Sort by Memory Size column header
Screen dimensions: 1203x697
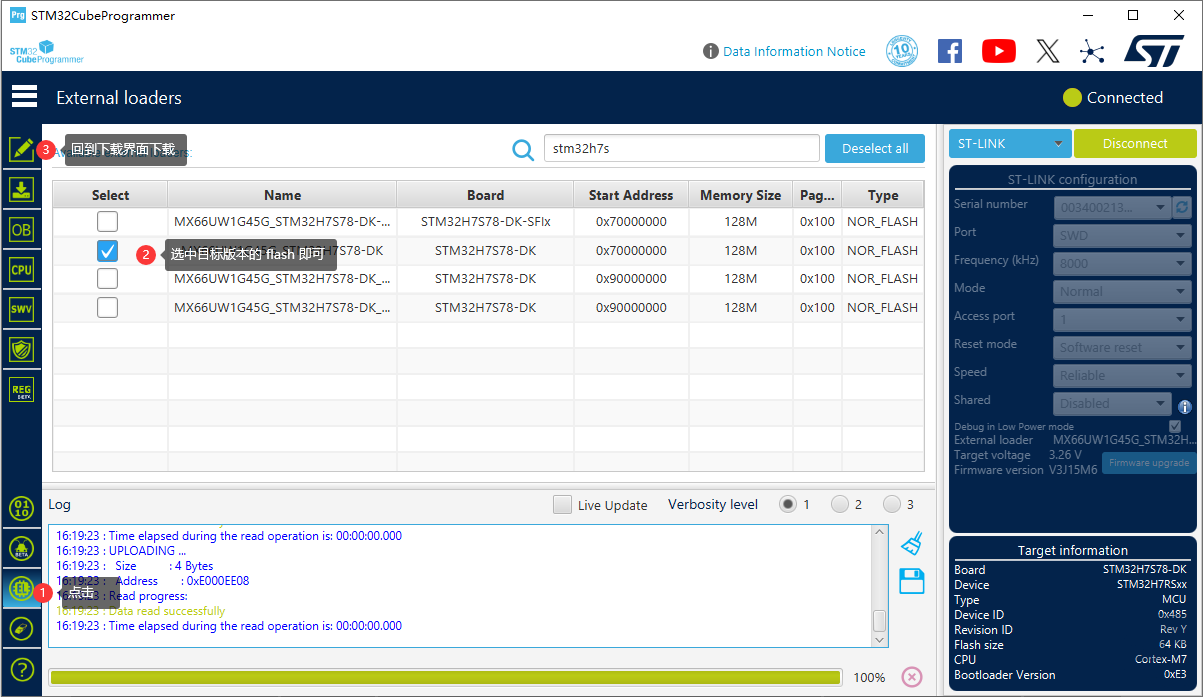pos(740,195)
